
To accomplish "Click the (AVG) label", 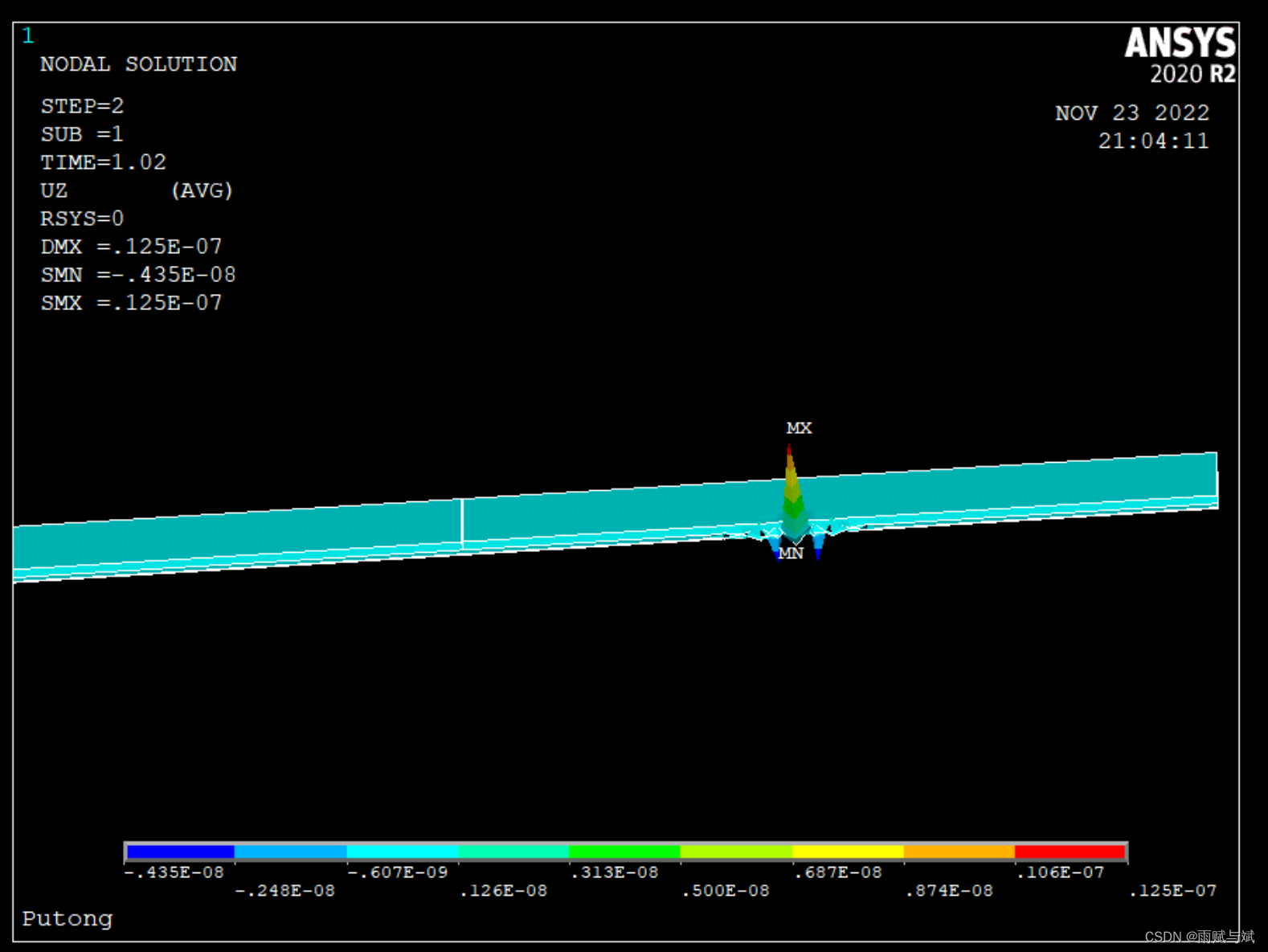I will 202,190.
